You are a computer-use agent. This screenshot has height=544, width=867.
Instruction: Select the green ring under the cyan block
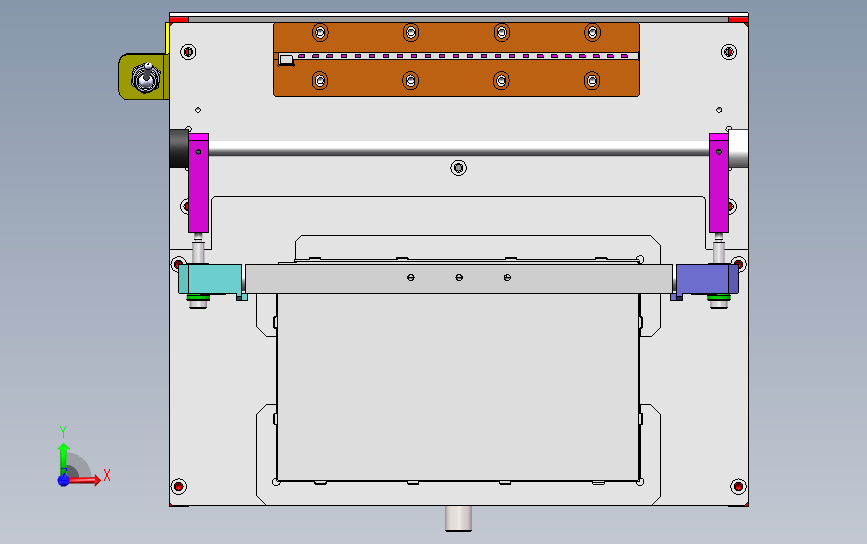tap(199, 299)
